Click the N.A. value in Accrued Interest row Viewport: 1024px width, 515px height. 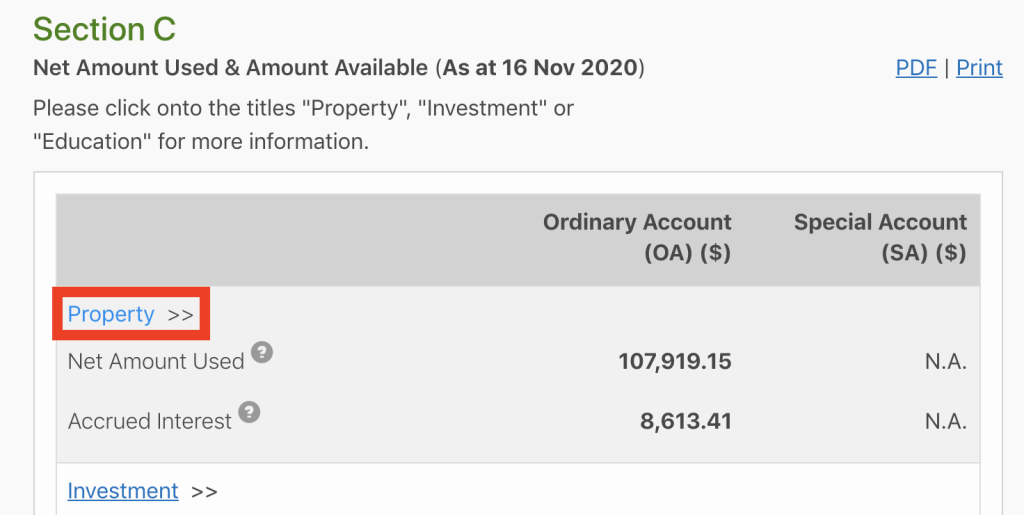[946, 421]
